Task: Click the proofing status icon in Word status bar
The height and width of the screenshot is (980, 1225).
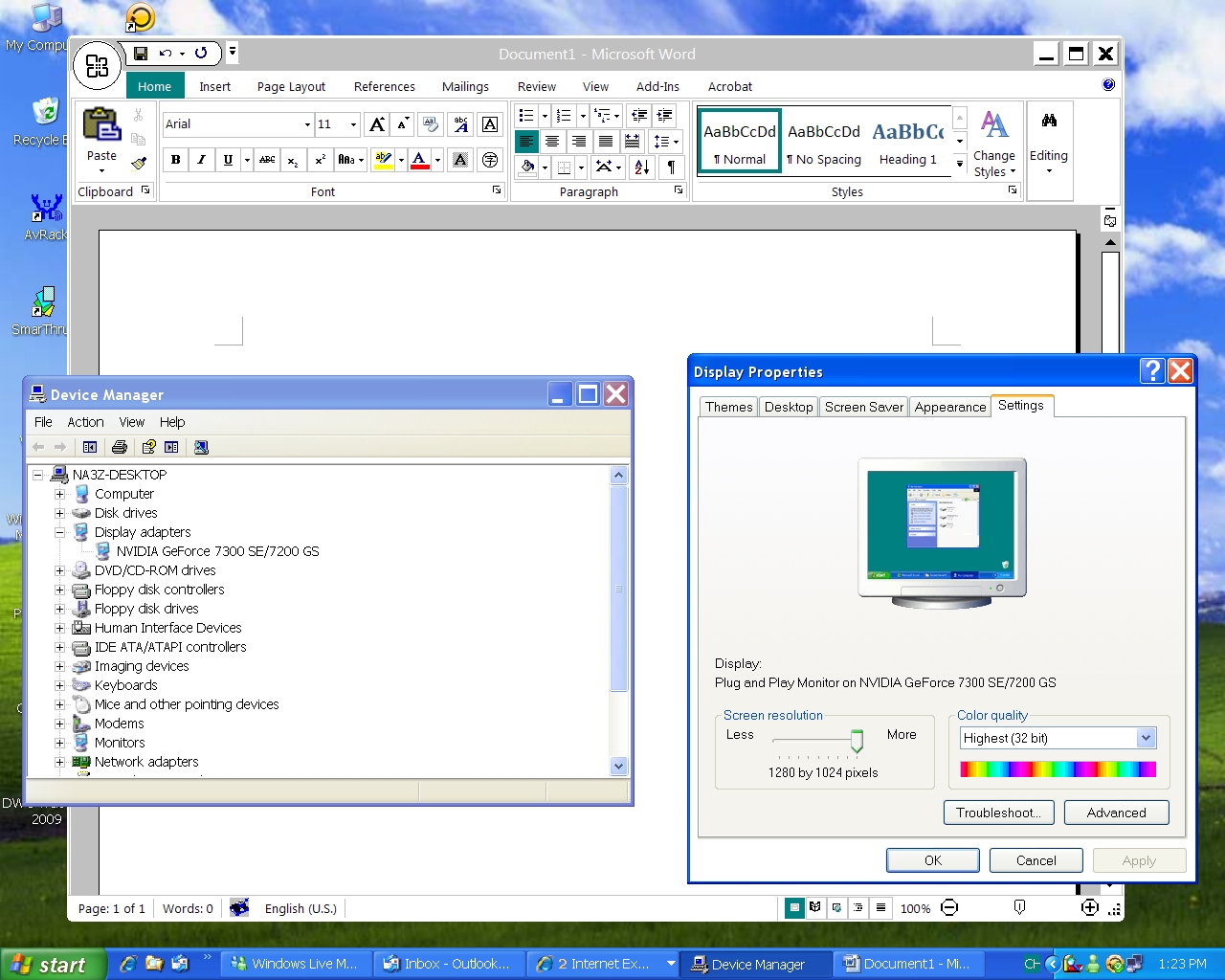Action: point(239,907)
